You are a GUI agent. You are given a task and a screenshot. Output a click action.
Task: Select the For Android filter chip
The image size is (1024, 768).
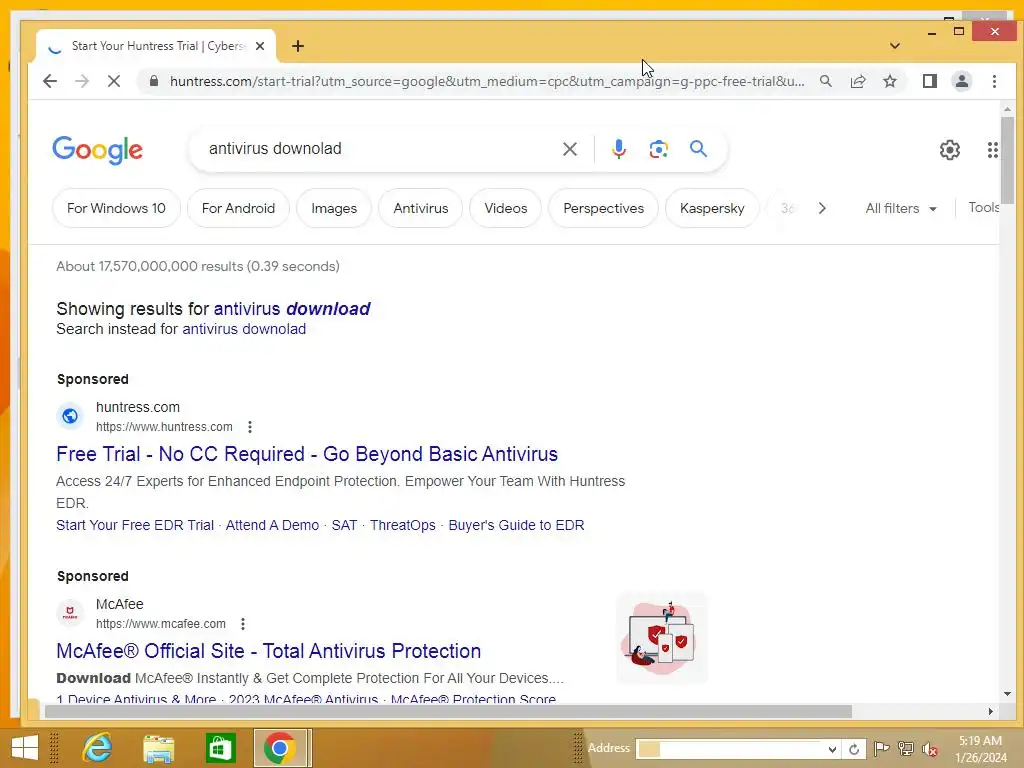pos(238,208)
